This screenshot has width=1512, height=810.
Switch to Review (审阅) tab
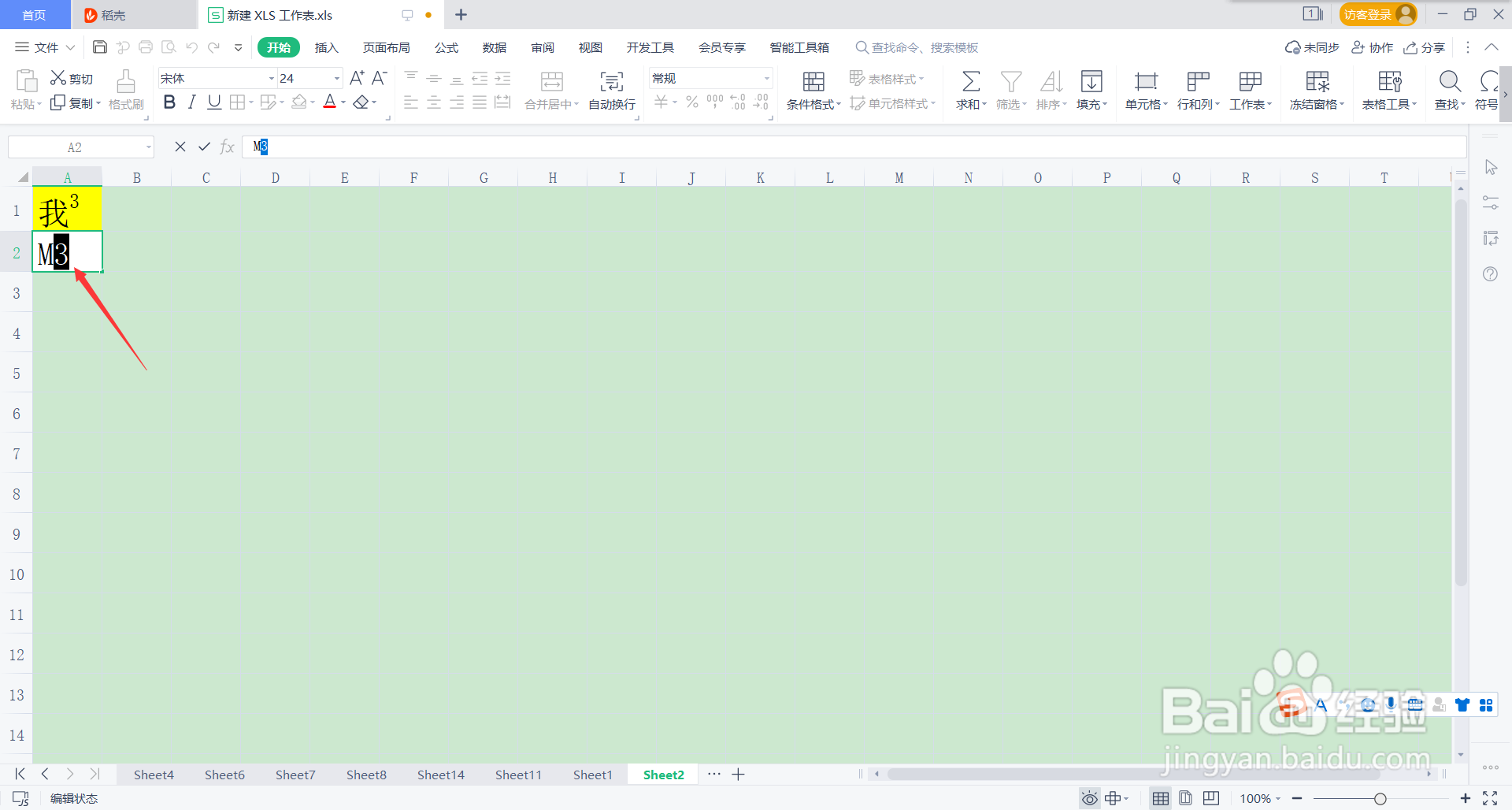(543, 47)
